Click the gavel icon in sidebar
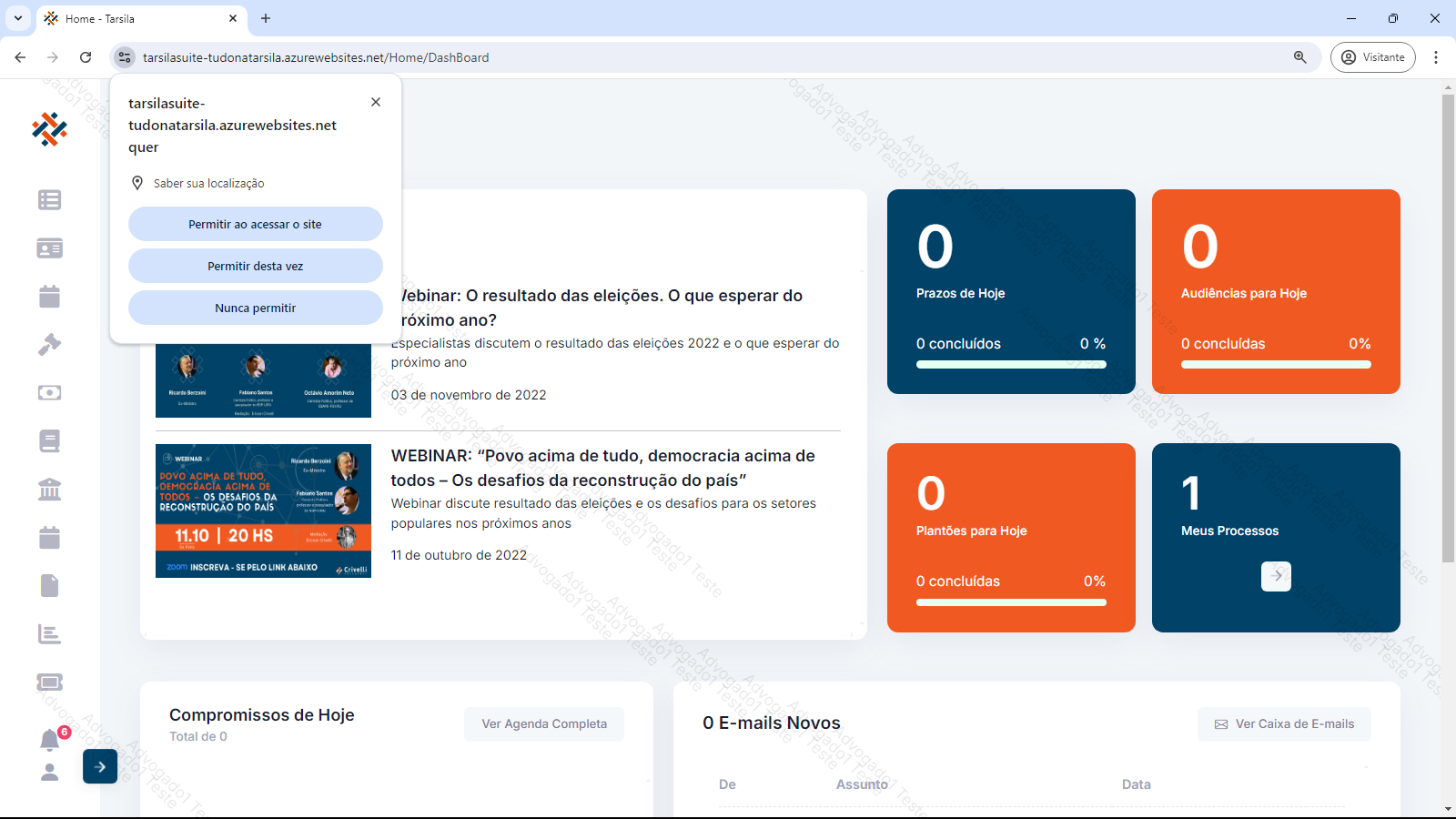1456x819 pixels. [x=49, y=345]
